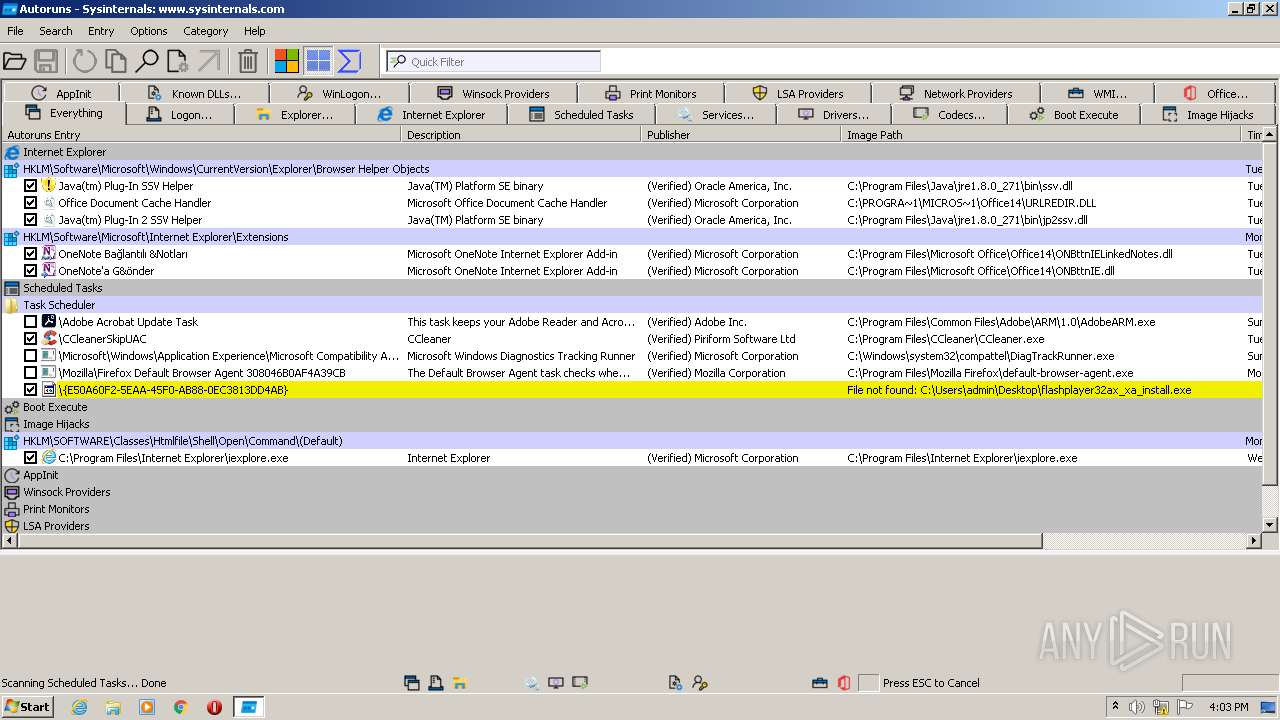Click the status bar Explorer folder icon
Screen dimensions: 1280x720
point(460,683)
